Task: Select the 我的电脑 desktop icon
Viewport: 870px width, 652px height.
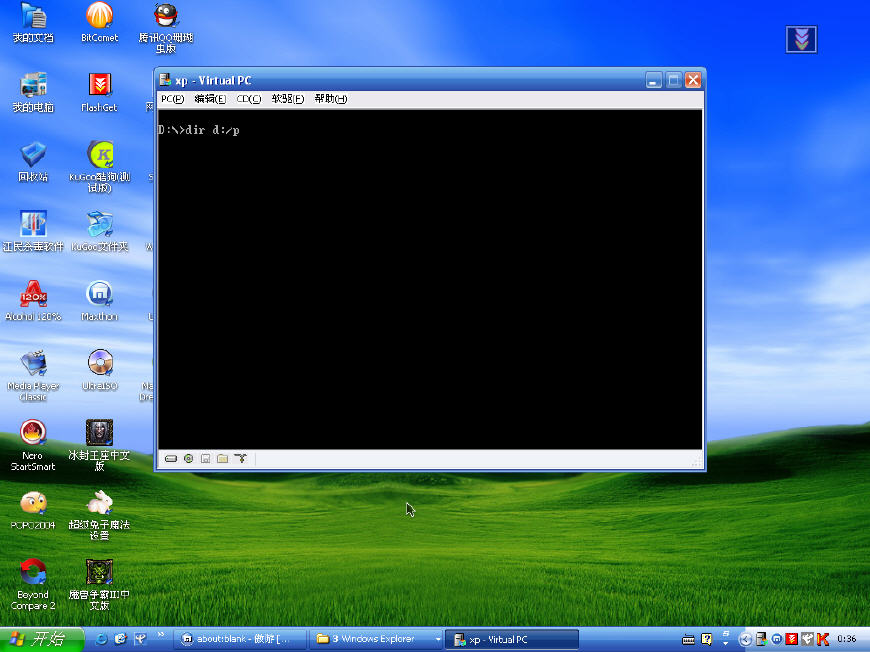Action: [x=33, y=93]
